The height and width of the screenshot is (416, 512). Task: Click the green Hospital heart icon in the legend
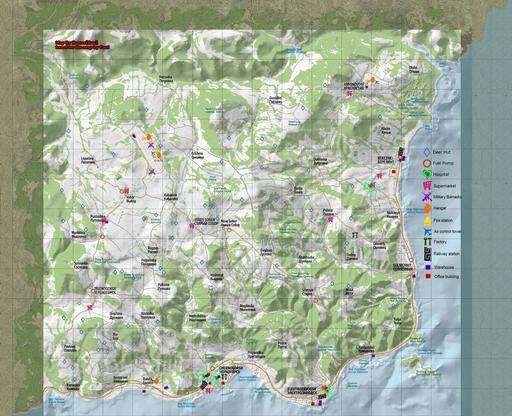tap(427, 174)
